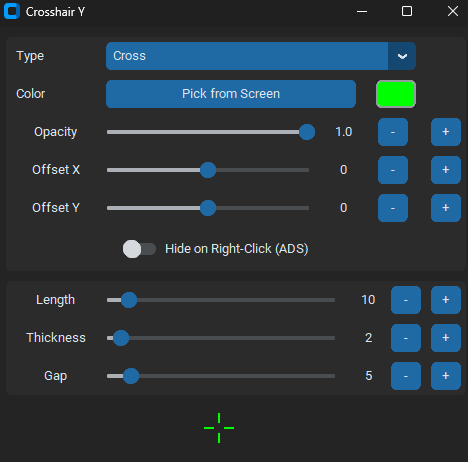Expand the Type dropdown arrow
Screen dimensions: 468x462
[x=402, y=56]
